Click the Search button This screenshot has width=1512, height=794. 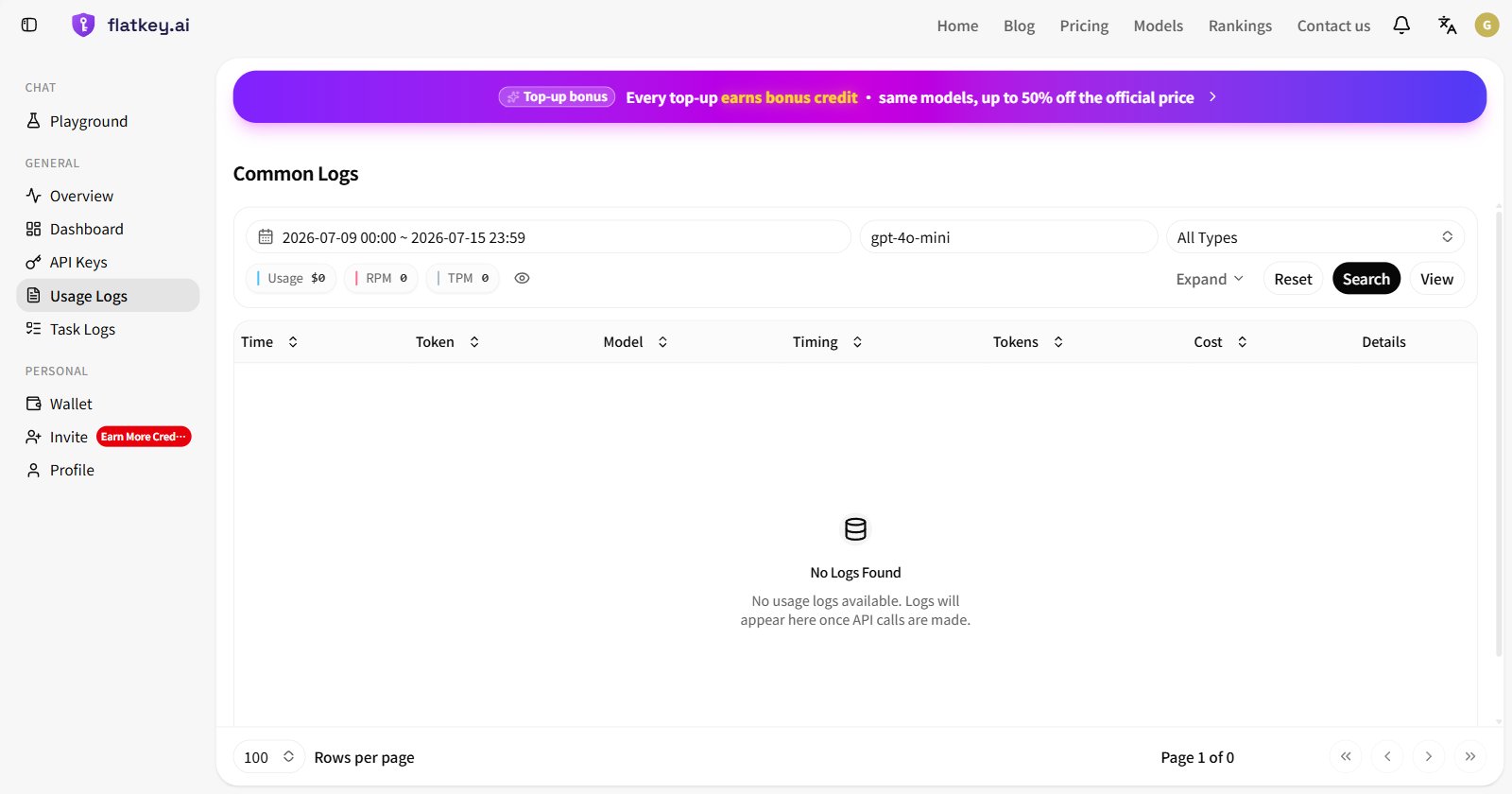click(1366, 279)
